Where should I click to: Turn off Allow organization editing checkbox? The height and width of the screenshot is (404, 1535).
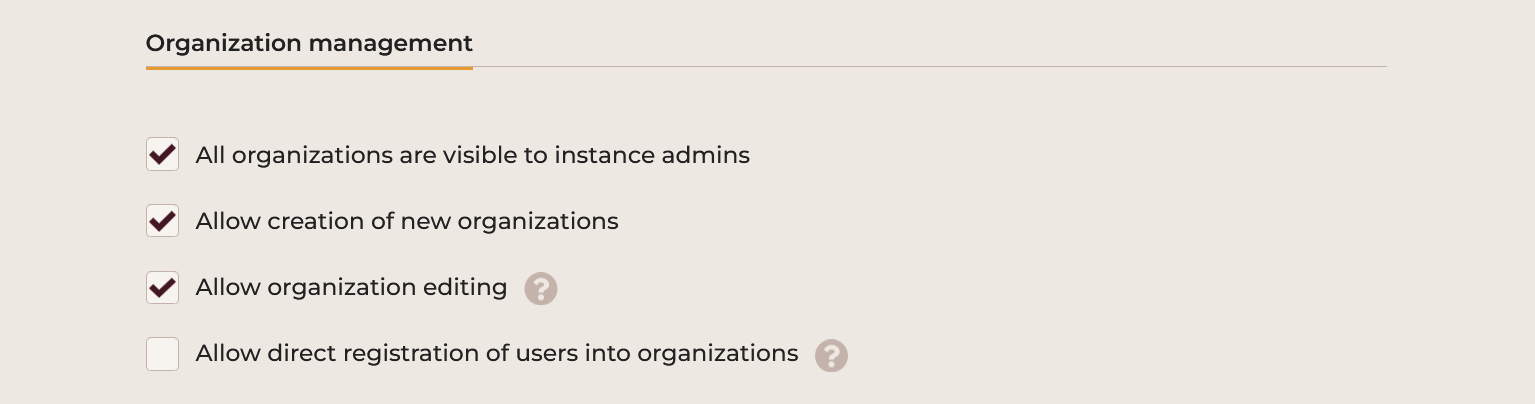point(162,288)
